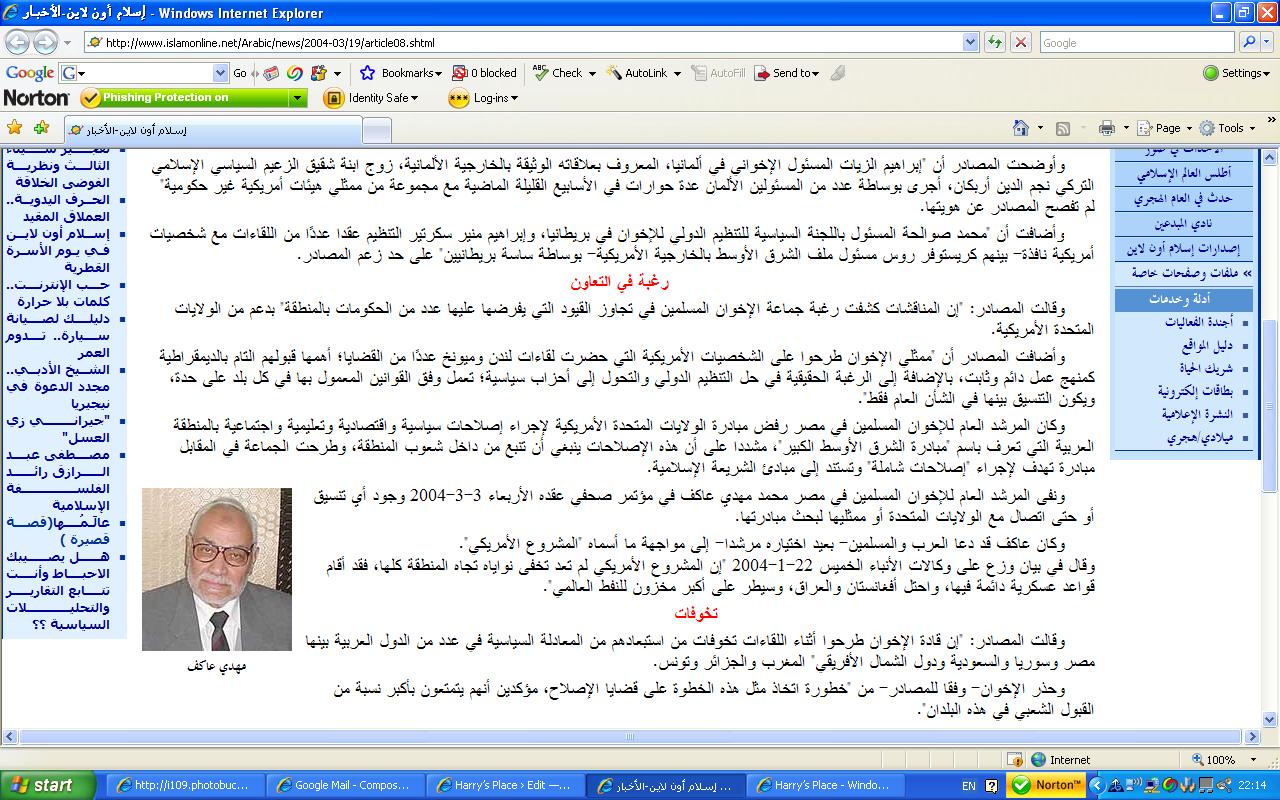Open the Norton Identity Safe dropdown

(x=371, y=98)
